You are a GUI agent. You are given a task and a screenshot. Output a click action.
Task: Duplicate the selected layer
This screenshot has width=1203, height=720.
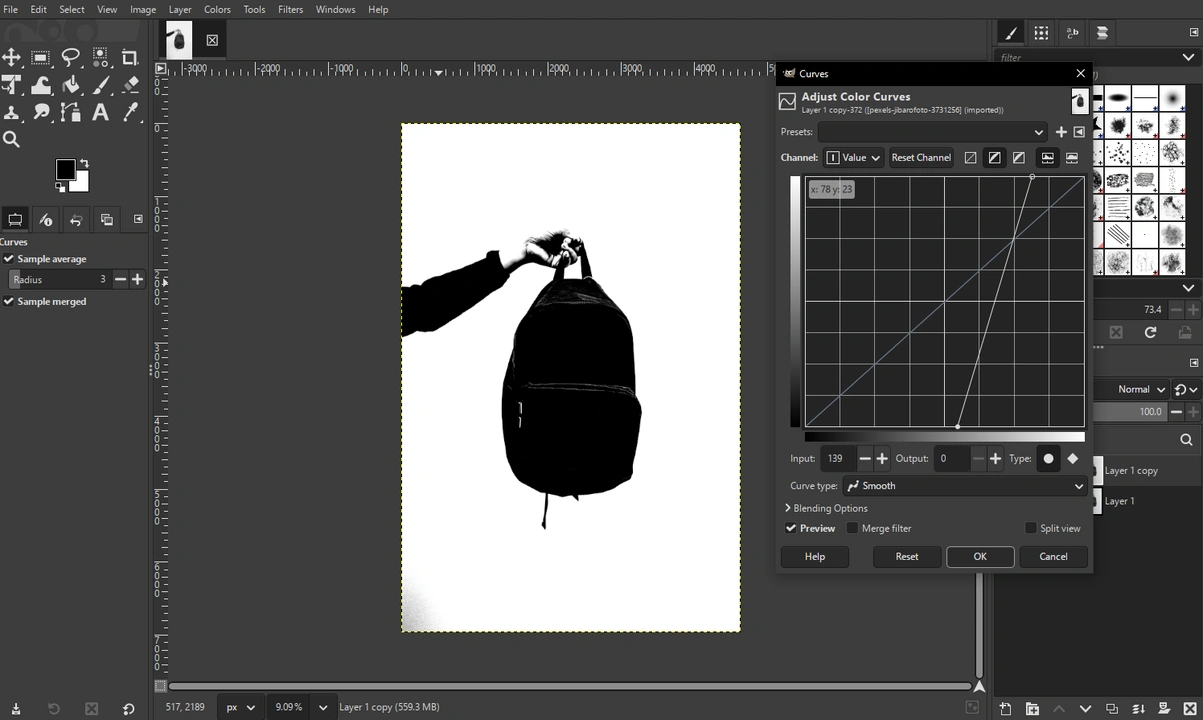pos(1112,709)
